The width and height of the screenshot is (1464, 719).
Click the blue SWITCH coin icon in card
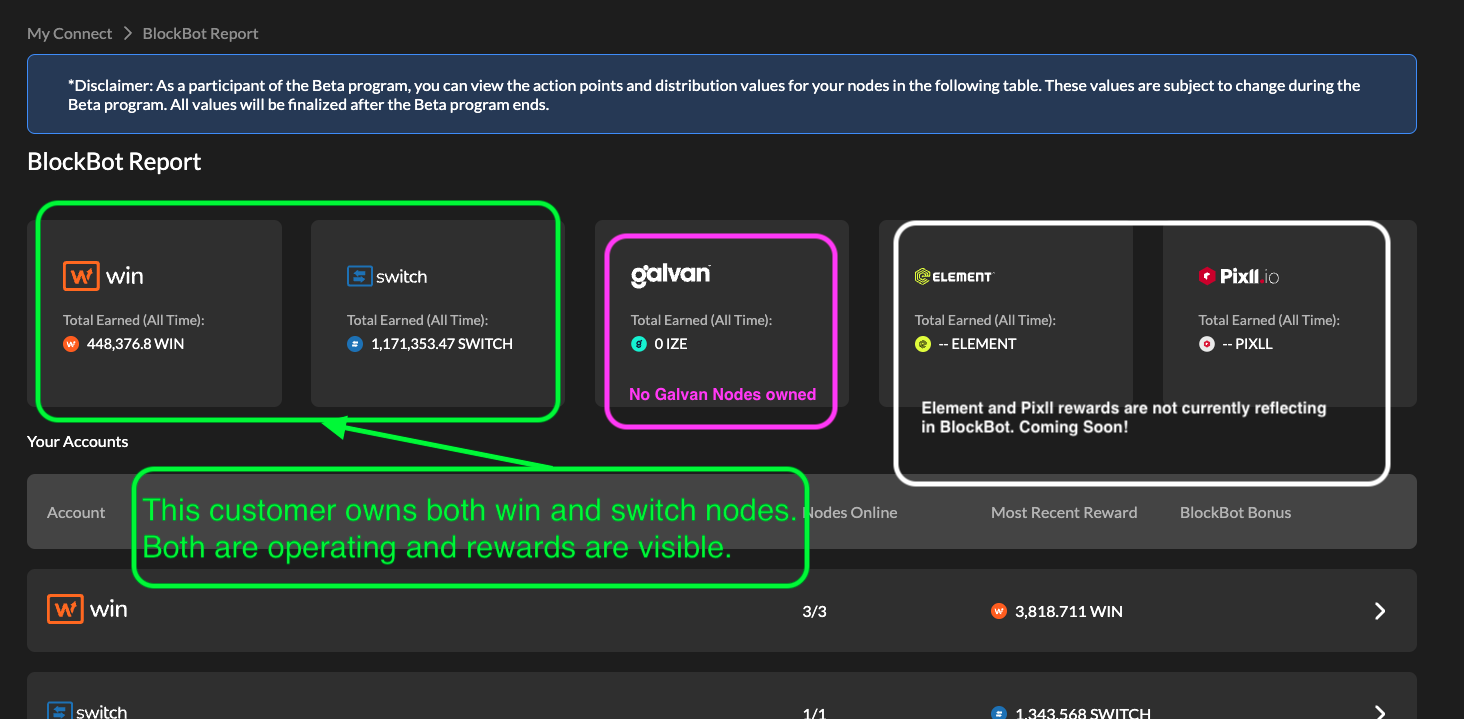tap(355, 344)
